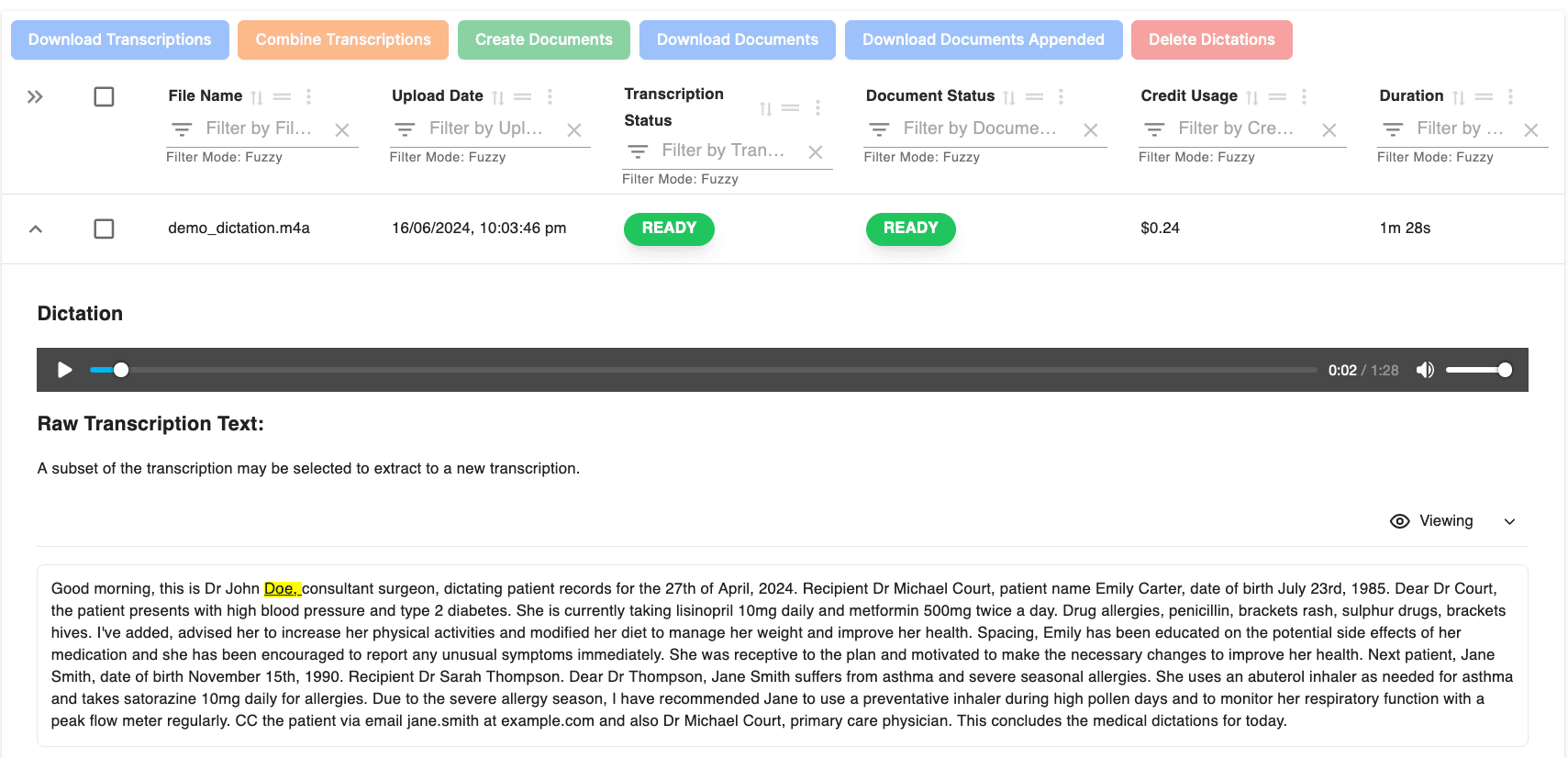Sort by File Name column

pos(257,97)
